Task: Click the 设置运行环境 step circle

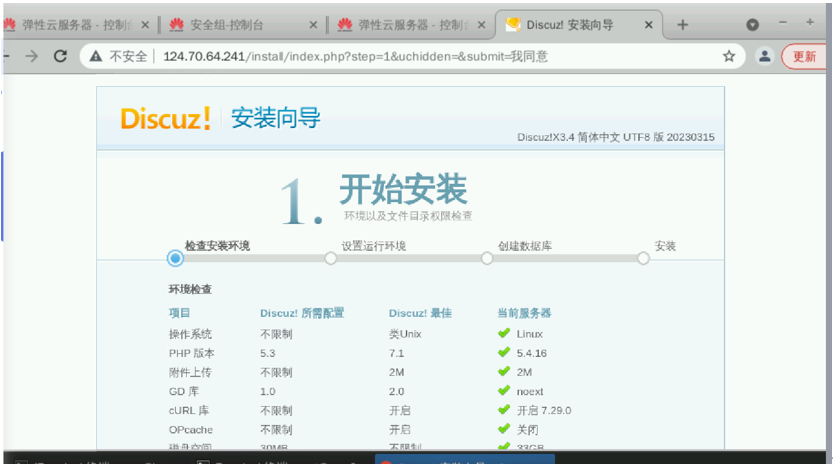Action: coord(331,258)
